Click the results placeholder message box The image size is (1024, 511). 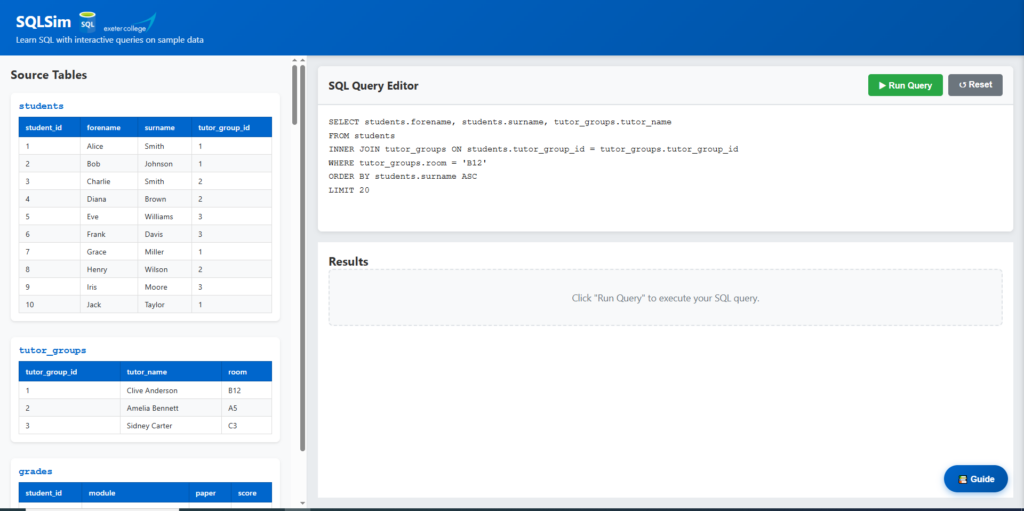(665, 298)
